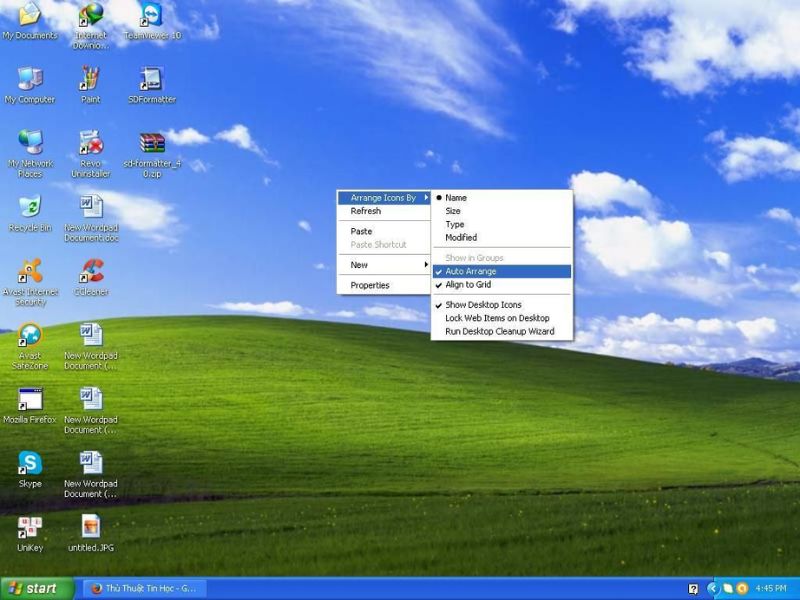Open Properties from the context menu
Image resolution: width=800 pixels, height=600 pixels.
[384, 285]
